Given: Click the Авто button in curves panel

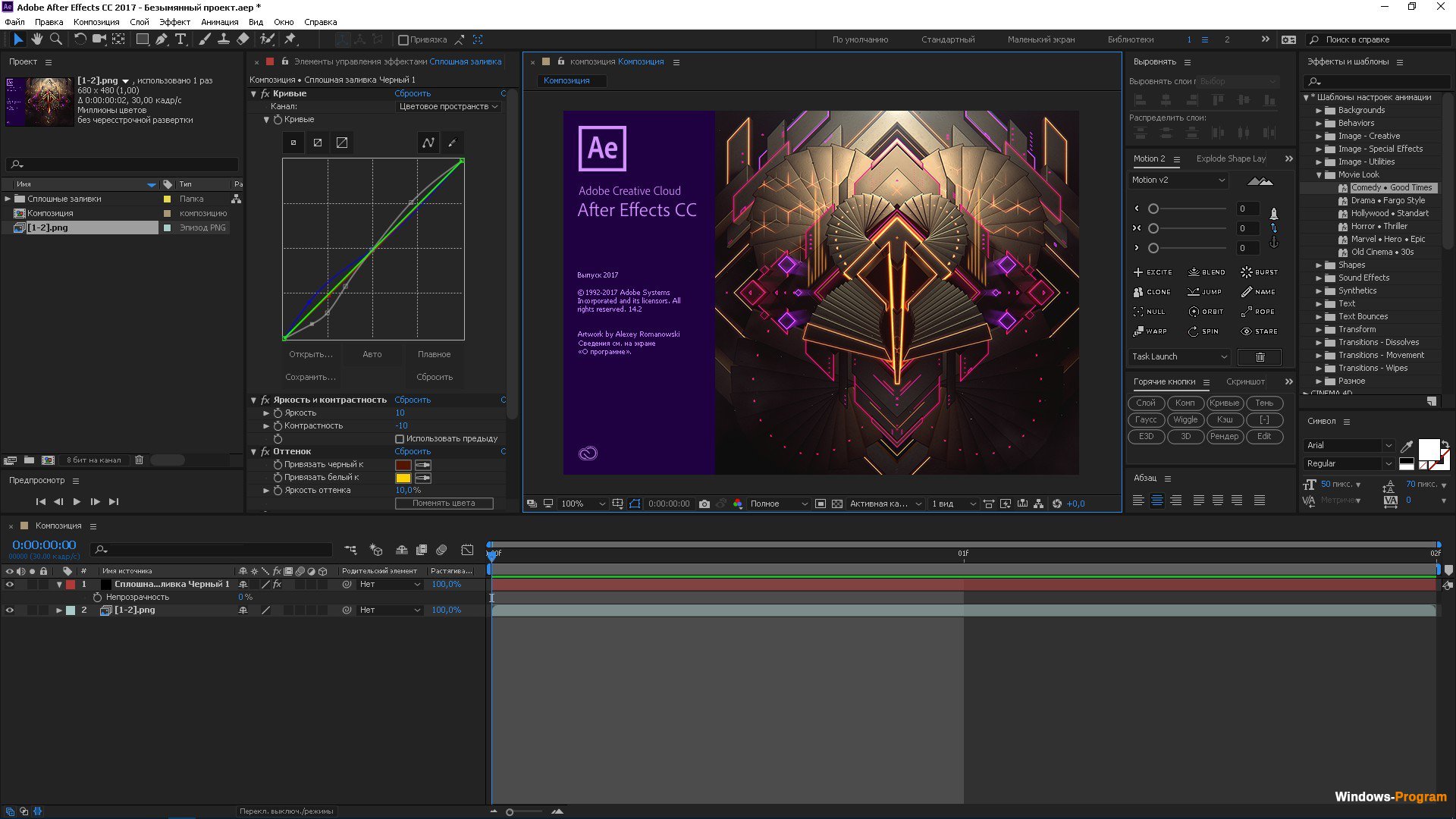Looking at the screenshot, I should (x=372, y=354).
